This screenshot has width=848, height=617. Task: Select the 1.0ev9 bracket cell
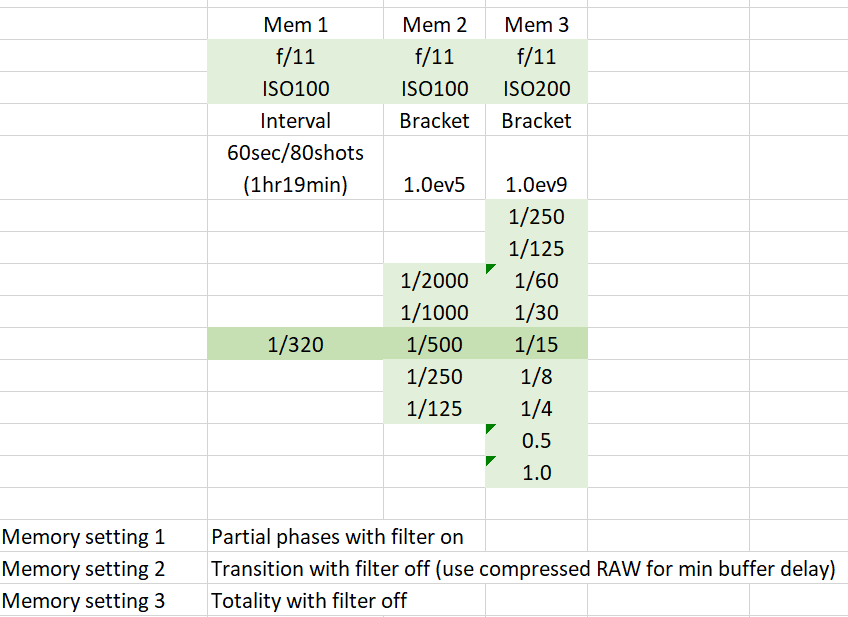[x=536, y=185]
